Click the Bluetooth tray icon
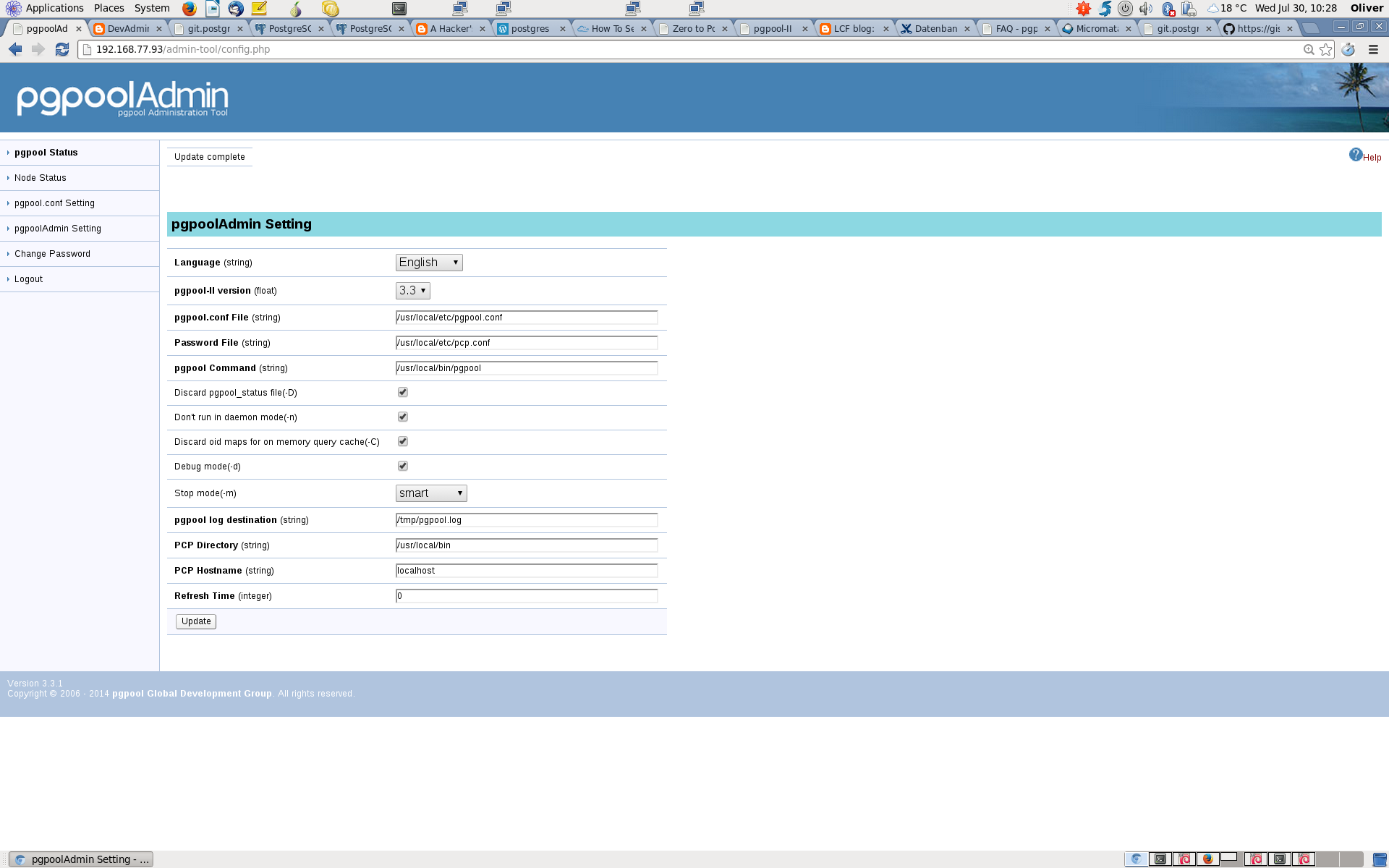This screenshot has width=1389, height=868. (x=1168, y=9)
